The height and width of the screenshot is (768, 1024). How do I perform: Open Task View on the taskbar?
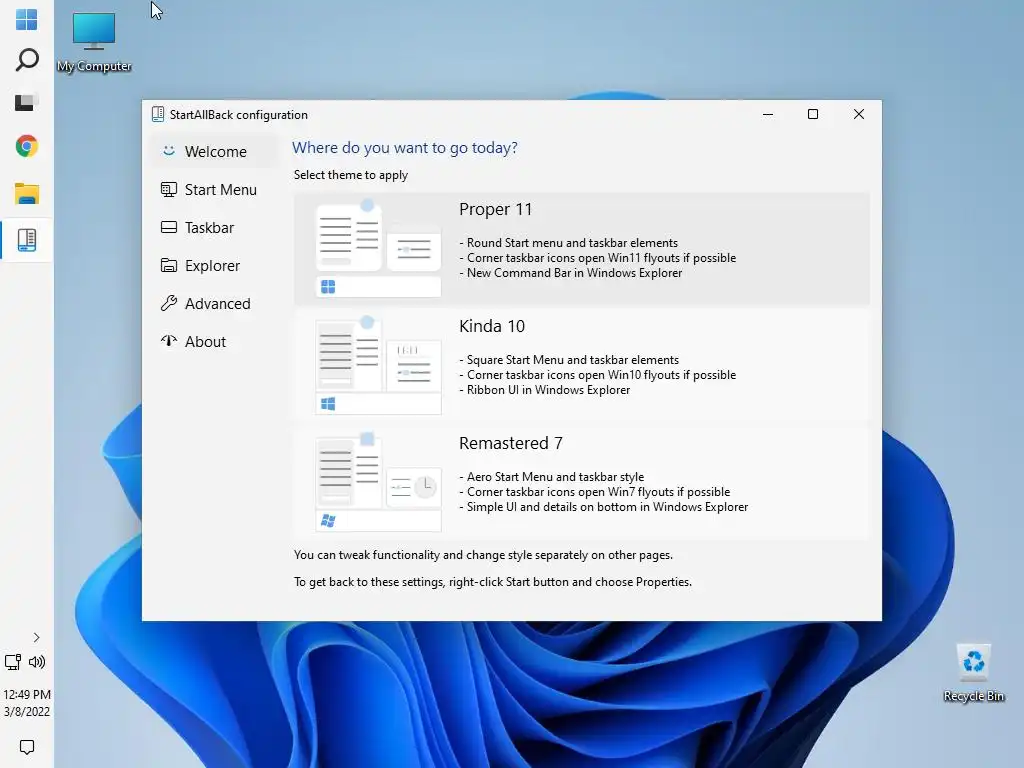pyautogui.click(x=26, y=103)
